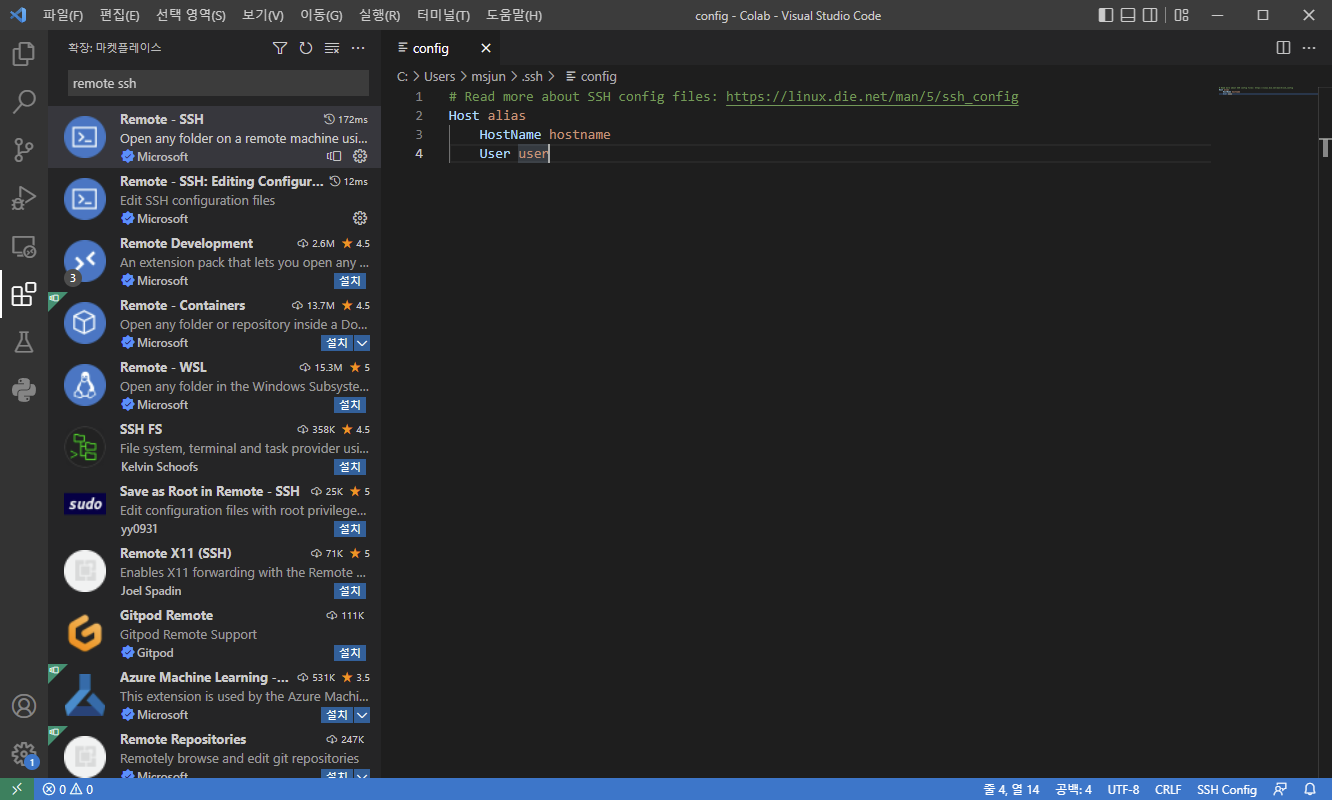The image size is (1332, 800).
Task: Open the 도움말(H) menu
Action: pyautogui.click(x=514, y=15)
